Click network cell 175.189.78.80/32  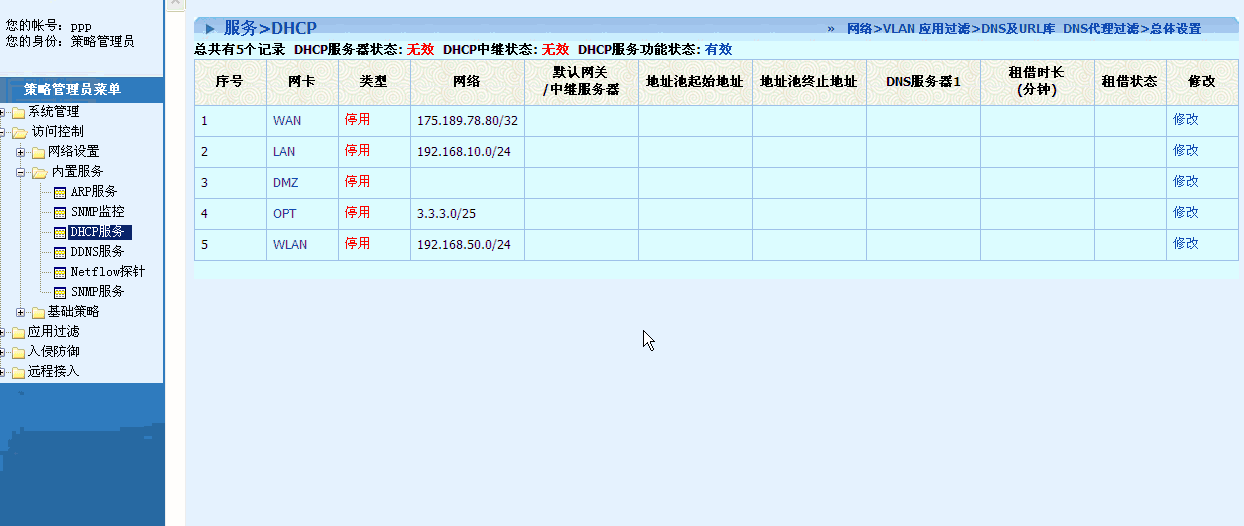467,121
